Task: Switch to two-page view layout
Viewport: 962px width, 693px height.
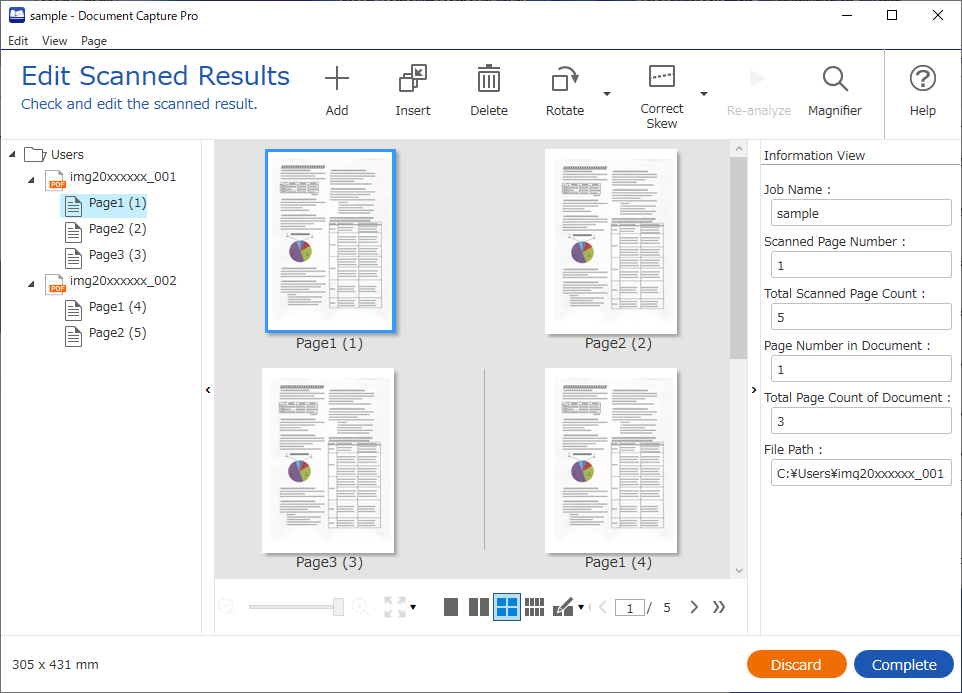Action: pos(479,607)
